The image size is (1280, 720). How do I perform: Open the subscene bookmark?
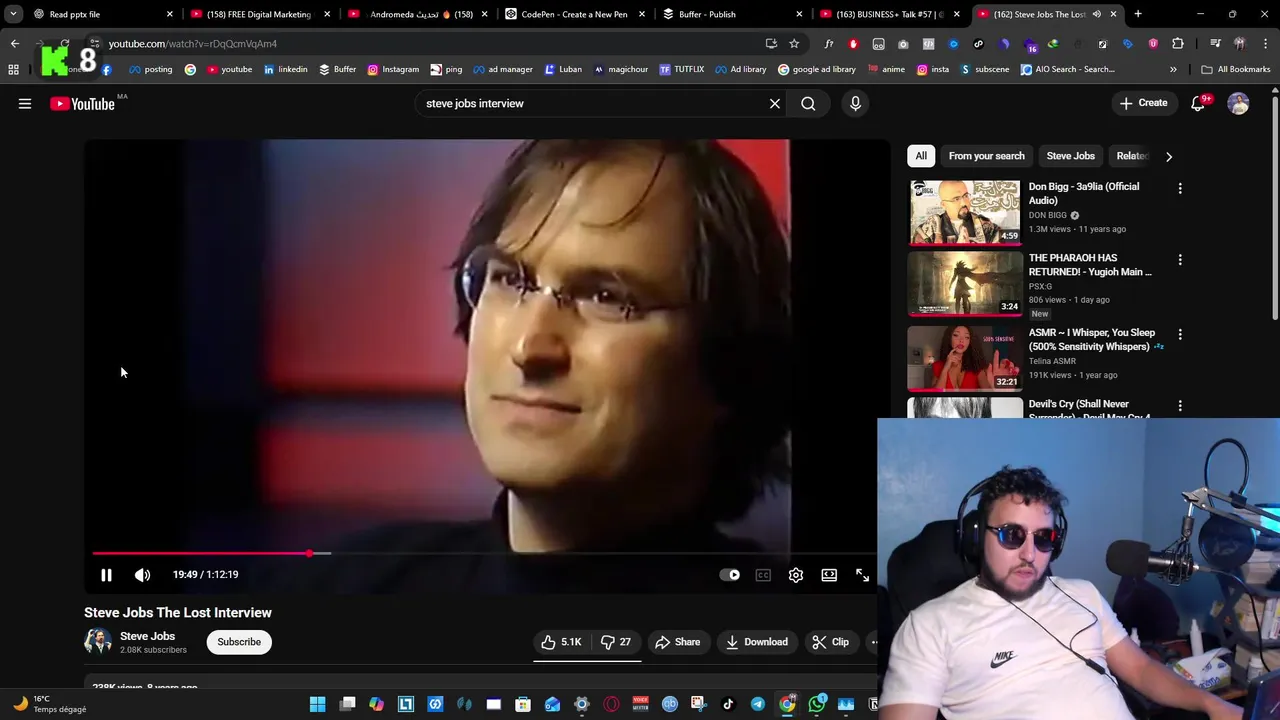984,70
